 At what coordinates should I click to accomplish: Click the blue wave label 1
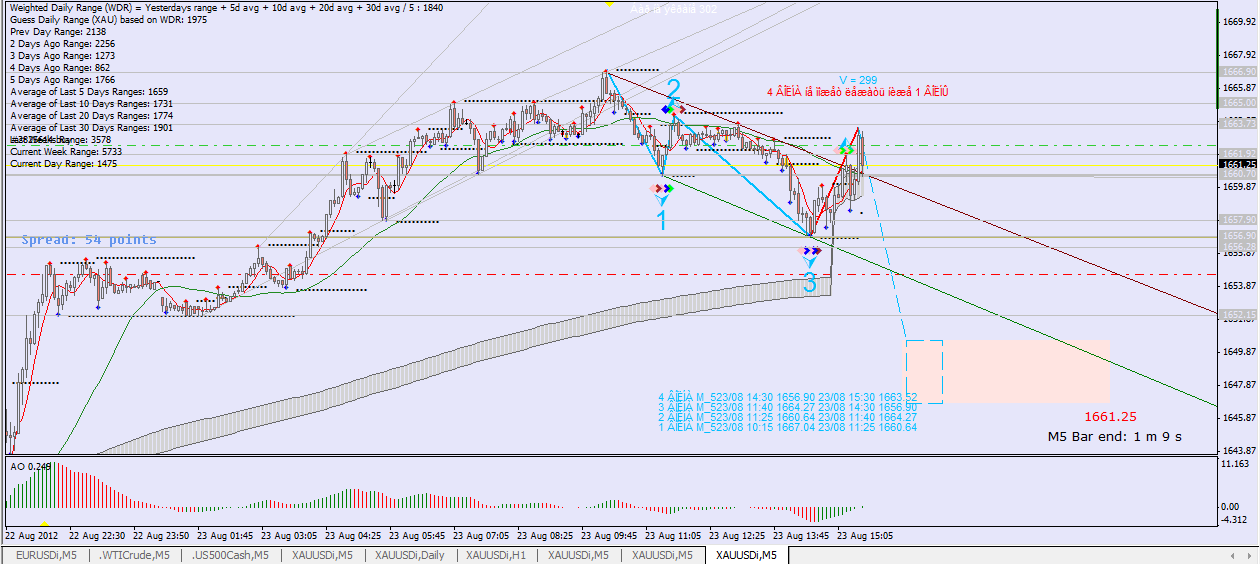[x=661, y=221]
